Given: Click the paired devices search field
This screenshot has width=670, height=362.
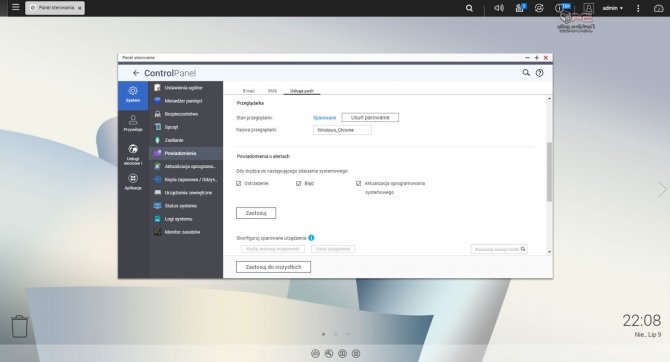Looking at the screenshot, I should (x=499, y=249).
